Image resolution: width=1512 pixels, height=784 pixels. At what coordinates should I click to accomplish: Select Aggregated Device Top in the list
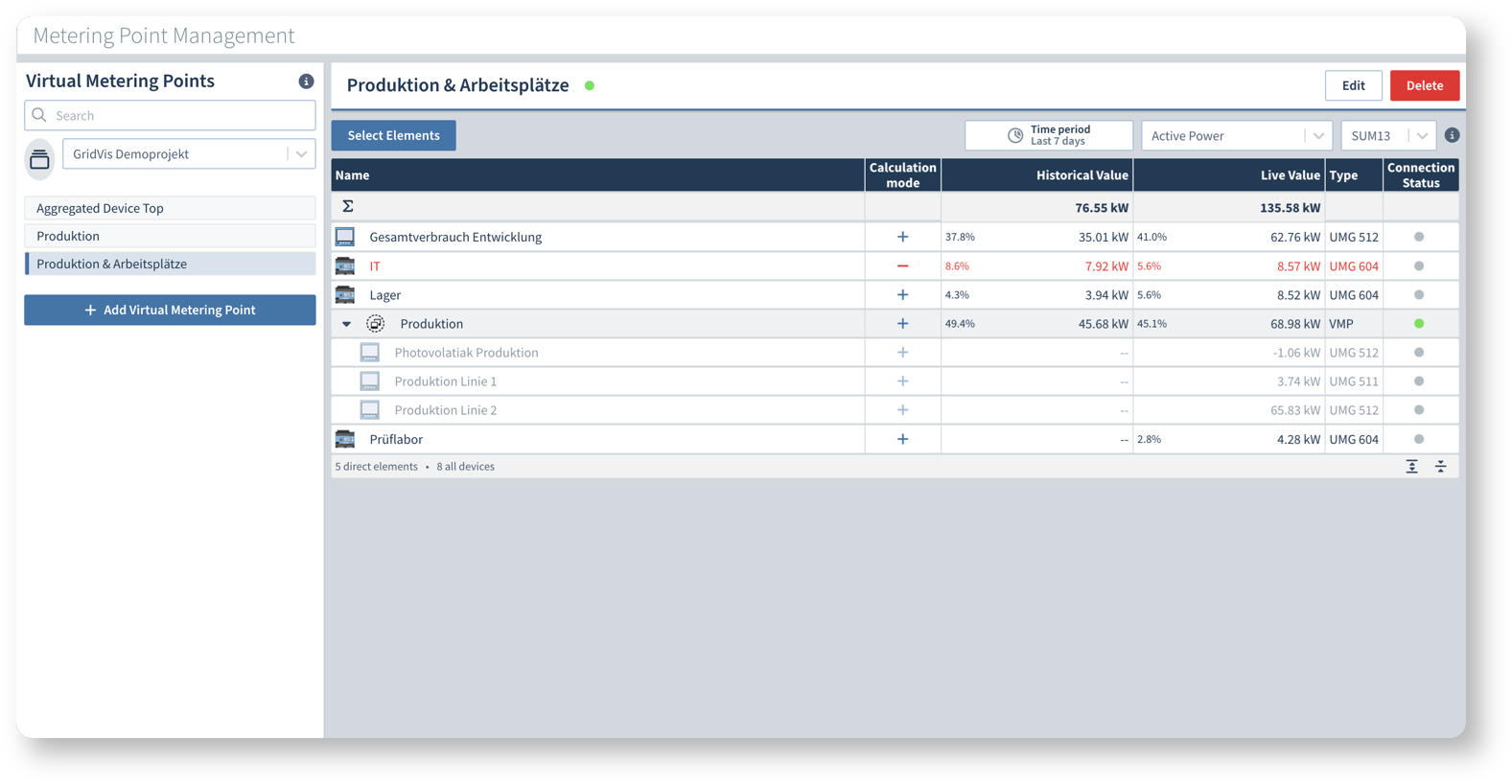tap(170, 208)
